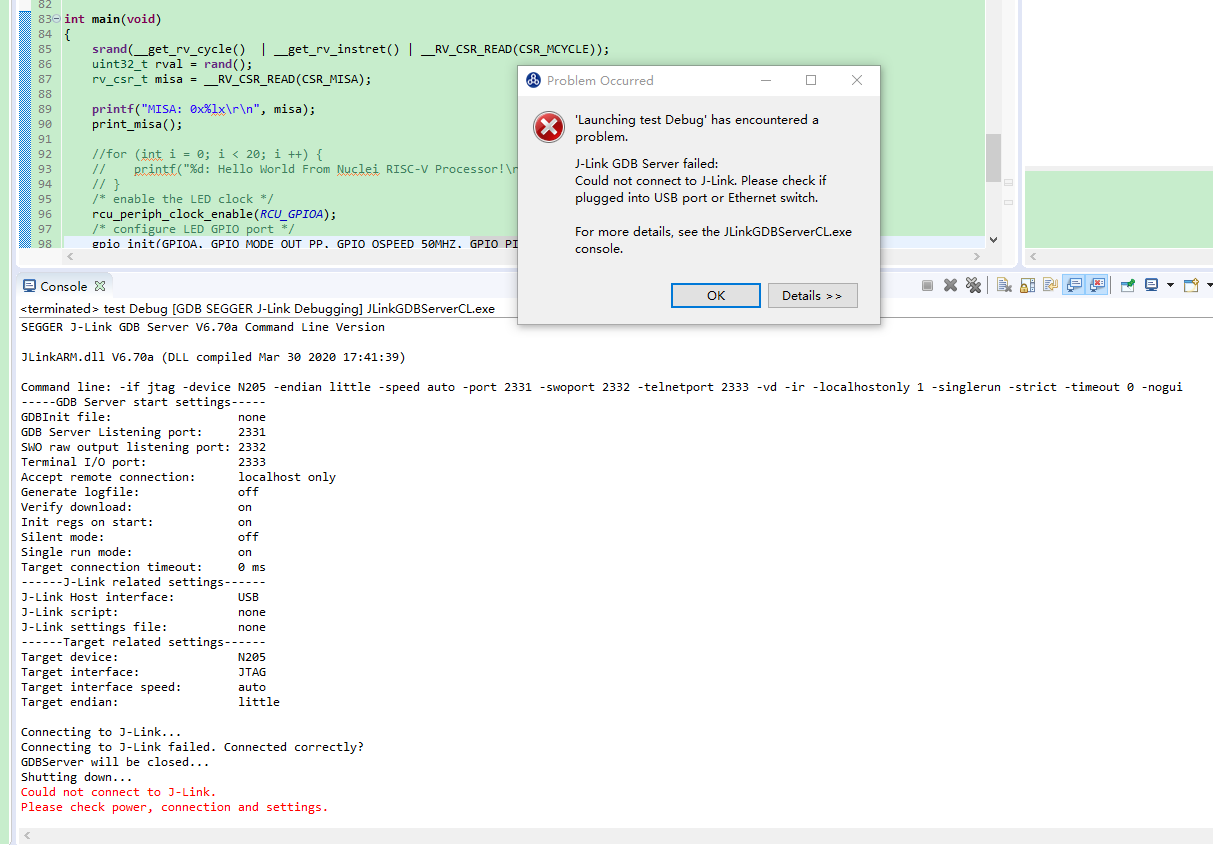The image size is (1213, 845).
Task: Click the editor vertical scrollbar thumb
Action: pos(993,158)
